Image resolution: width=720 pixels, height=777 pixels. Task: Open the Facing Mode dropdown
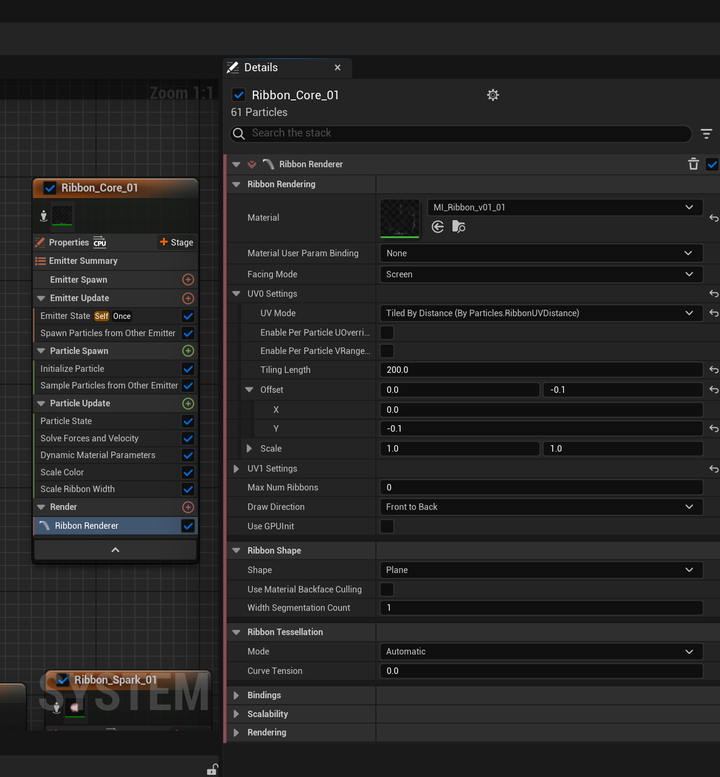[x=541, y=274]
